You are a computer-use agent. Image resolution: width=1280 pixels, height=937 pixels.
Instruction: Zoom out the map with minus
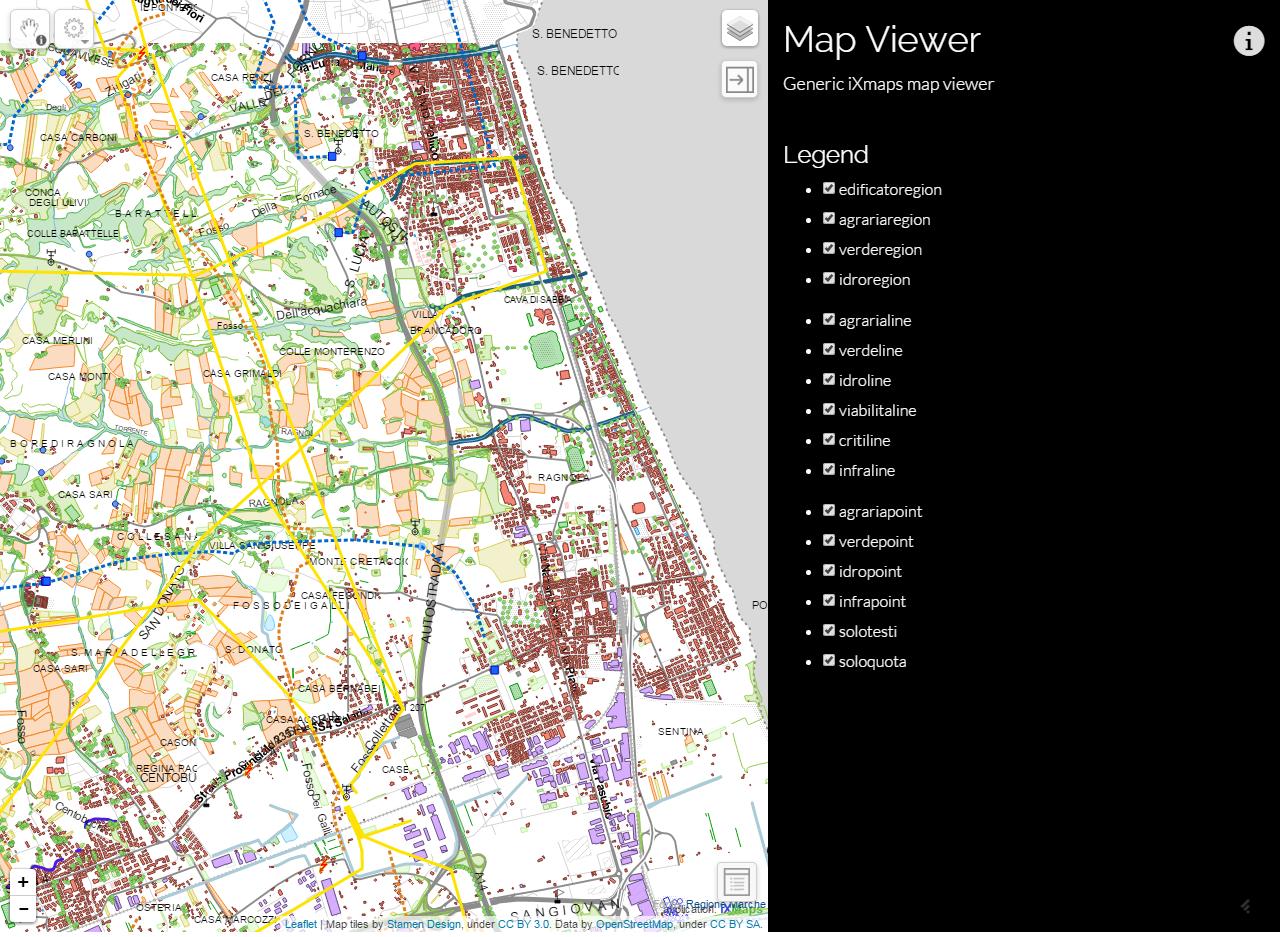pyautogui.click(x=23, y=908)
